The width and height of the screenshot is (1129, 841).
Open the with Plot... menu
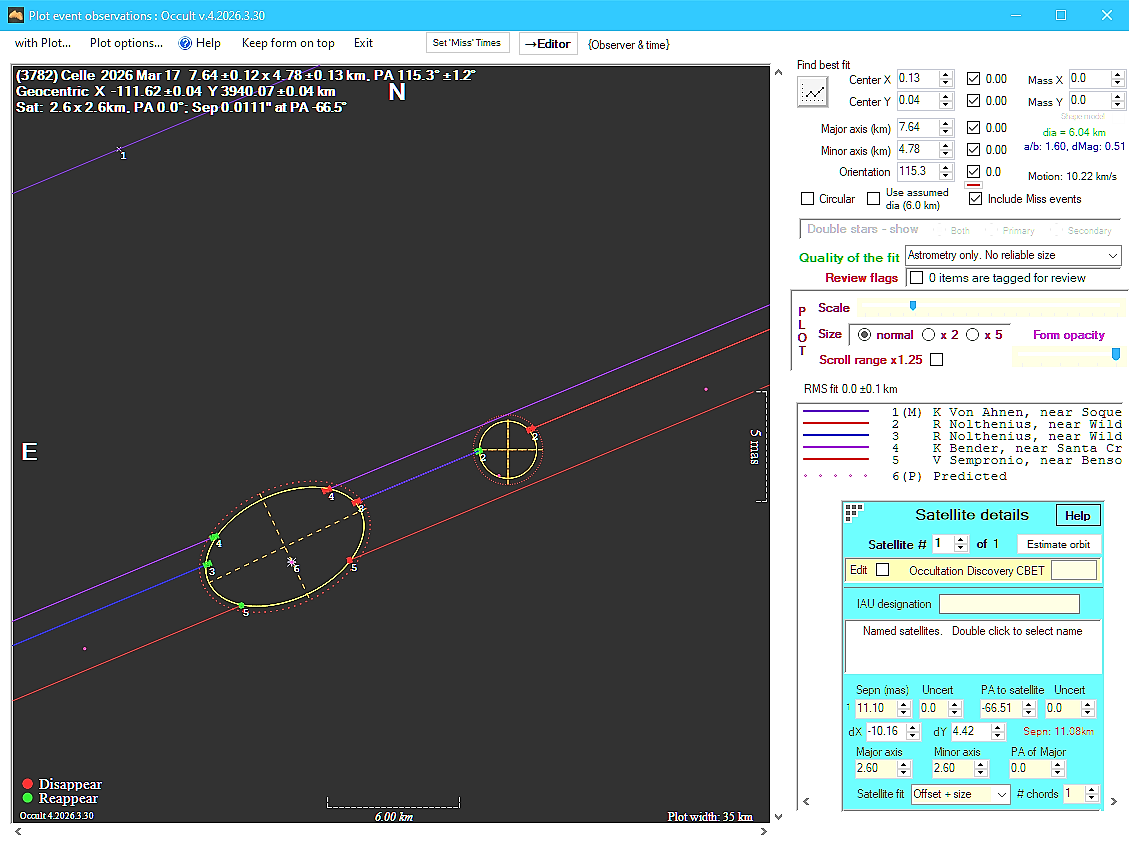click(42, 43)
